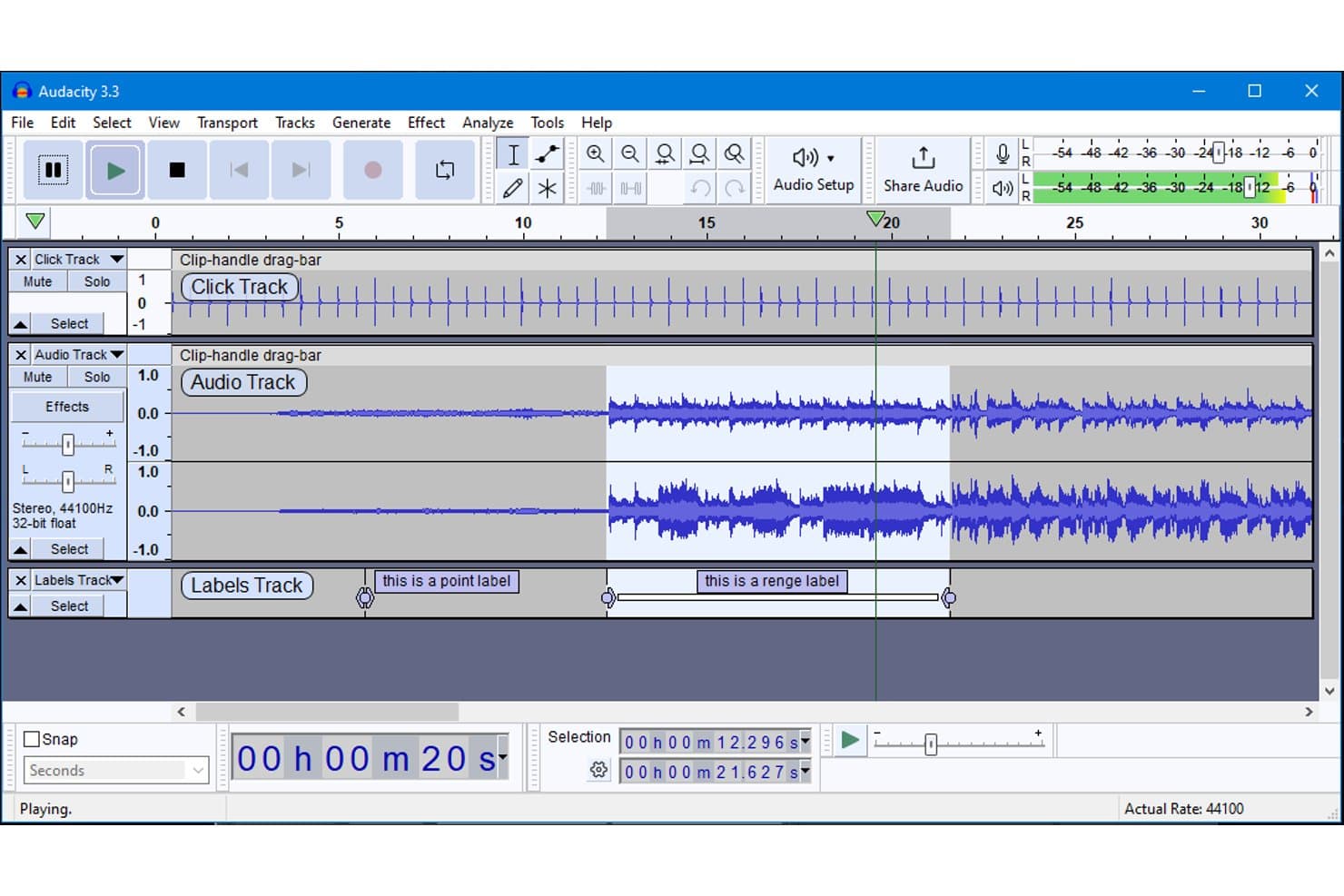Image resolution: width=1344 pixels, height=896 pixels.
Task: Open the Tracks menu
Action: click(x=295, y=123)
